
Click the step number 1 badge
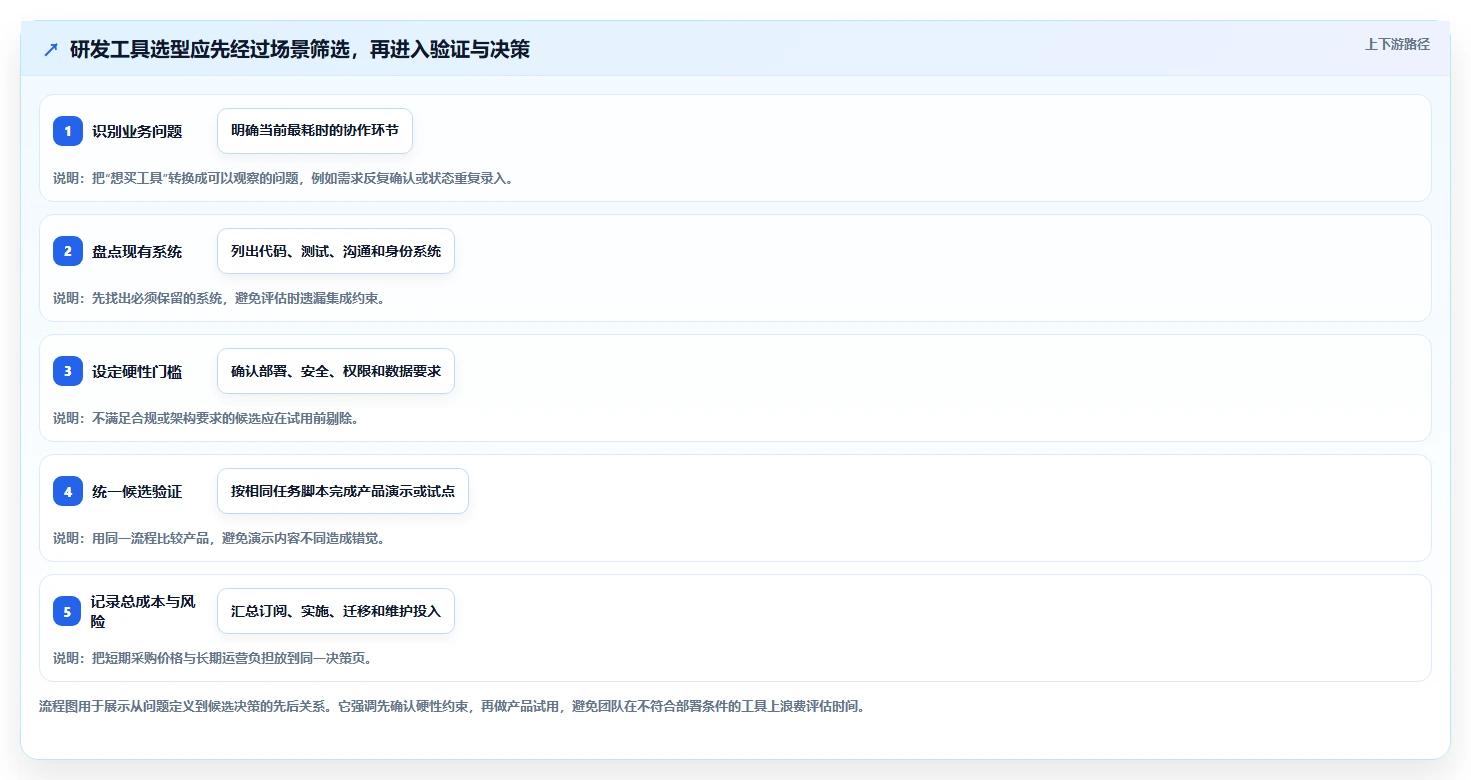pyautogui.click(x=68, y=131)
